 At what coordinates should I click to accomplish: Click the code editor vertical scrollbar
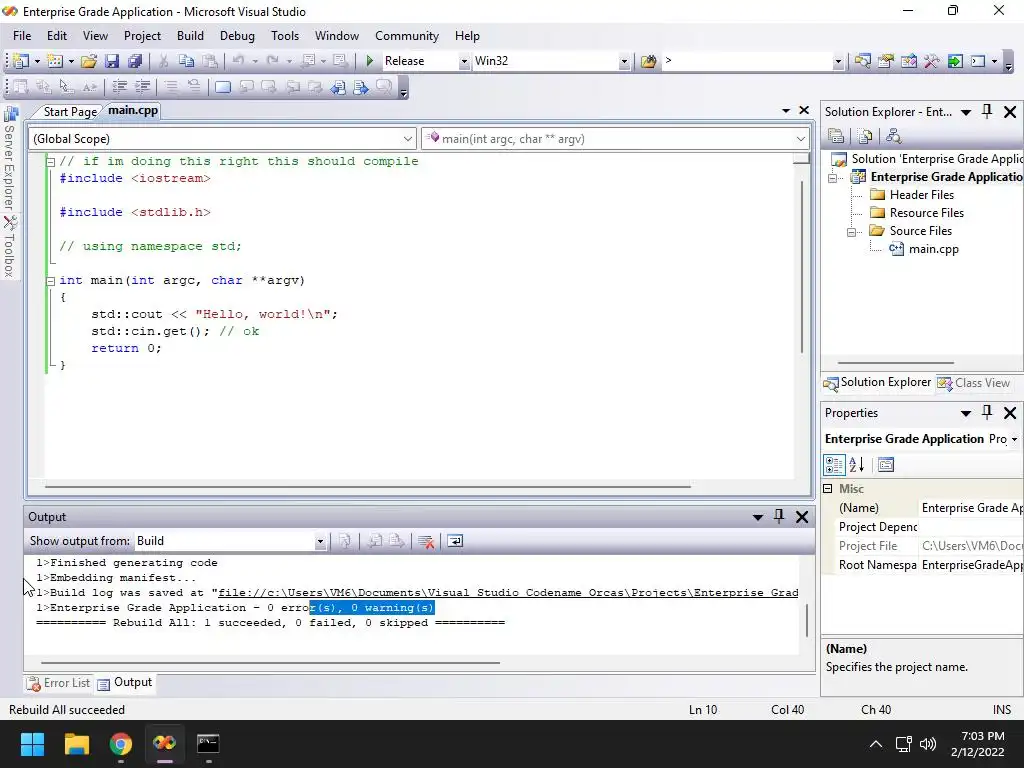click(802, 266)
